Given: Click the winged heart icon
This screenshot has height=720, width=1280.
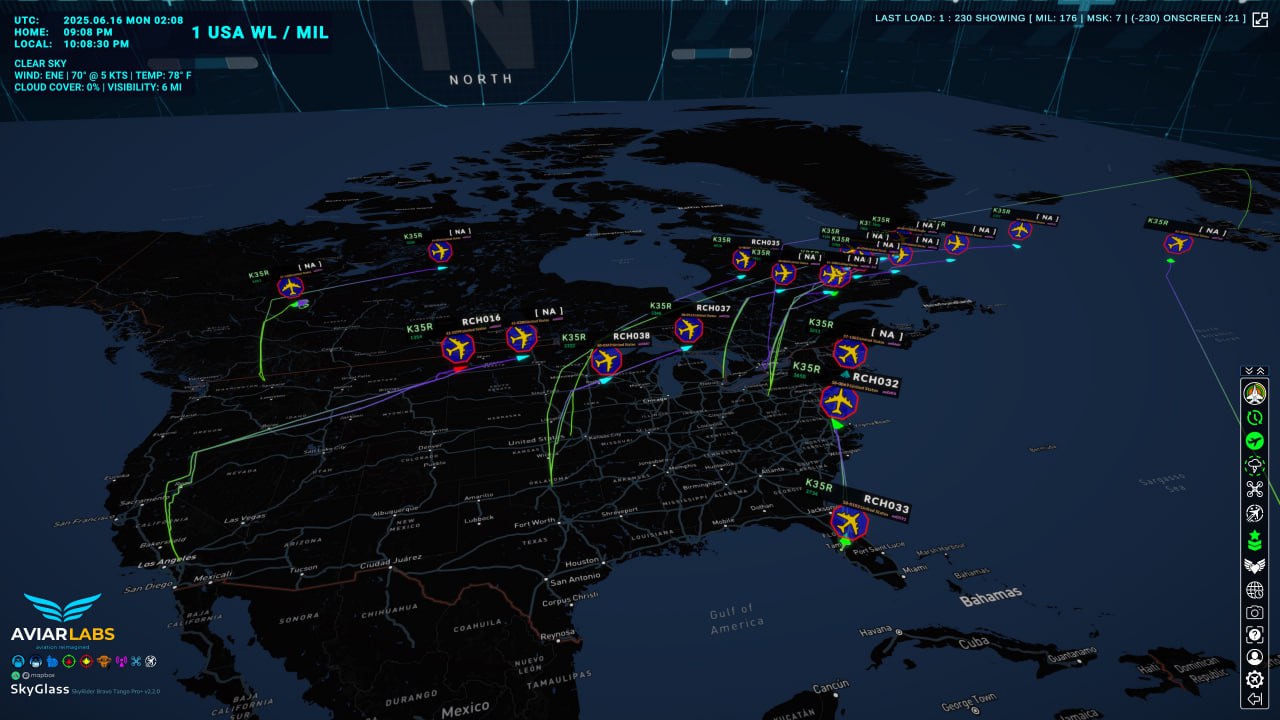Looking at the screenshot, I should [x=1254, y=565].
